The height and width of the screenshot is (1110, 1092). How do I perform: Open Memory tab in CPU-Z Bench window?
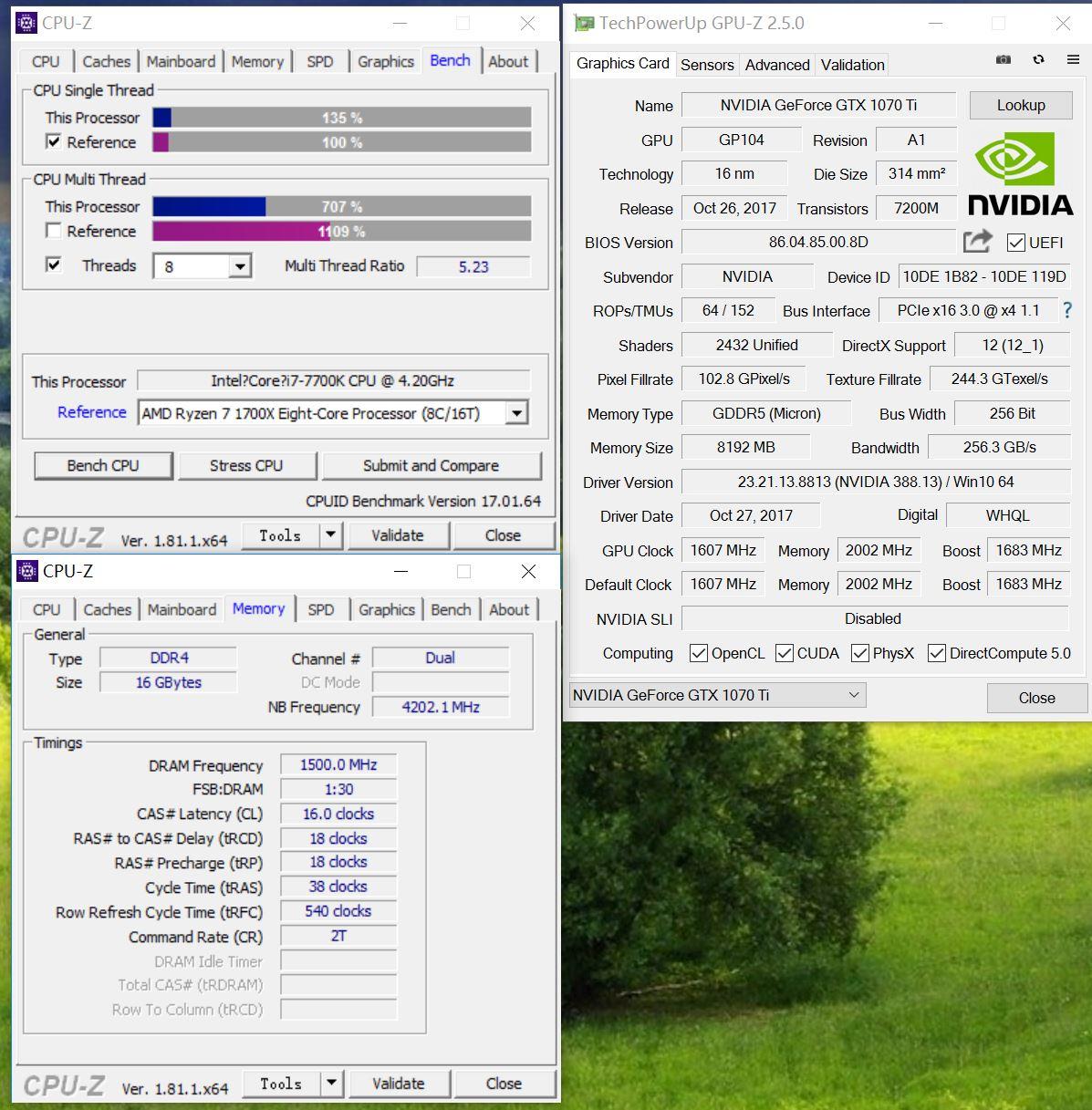point(257,61)
